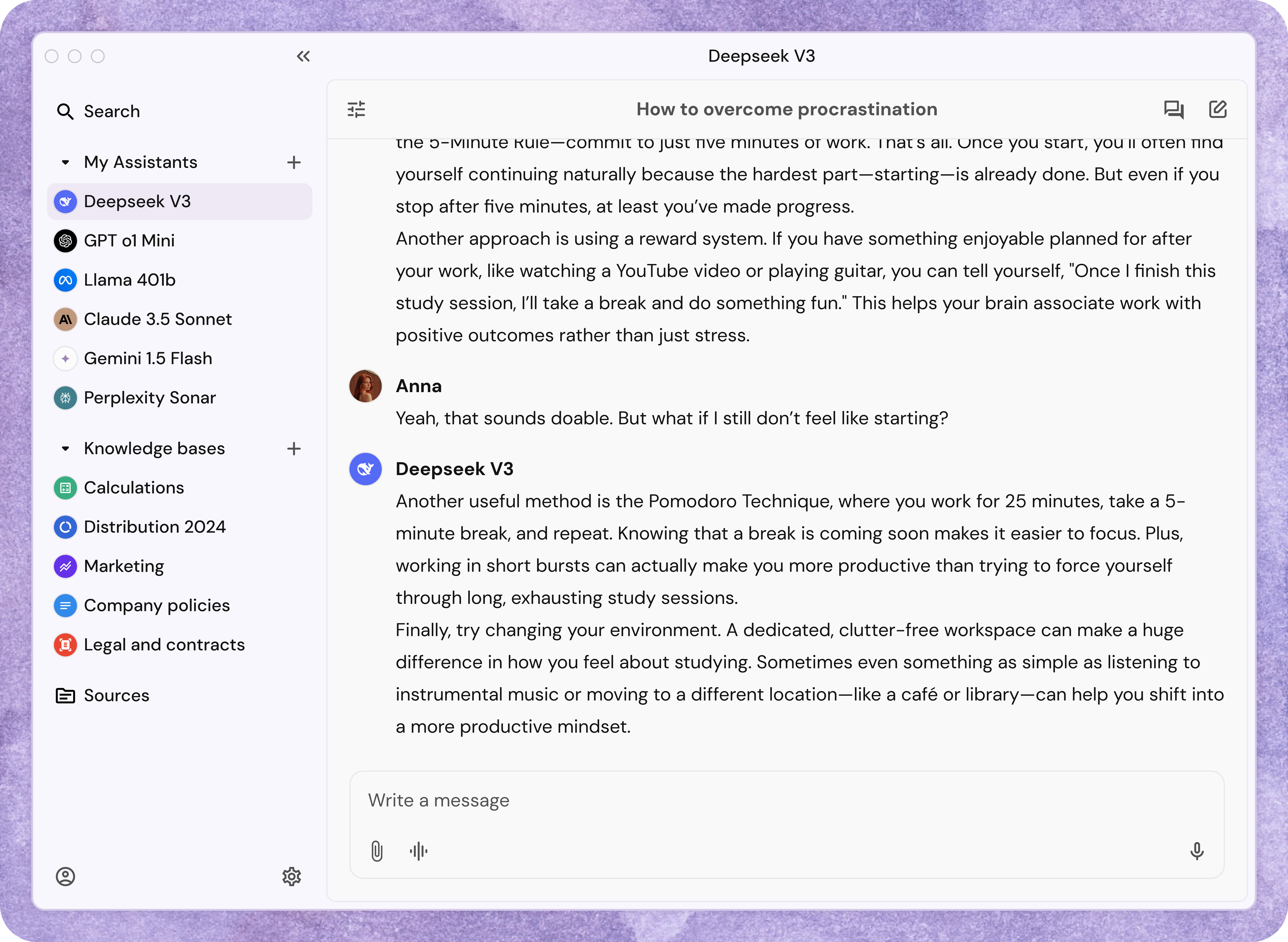This screenshot has height=942, width=1288.
Task: Collapse the My Assistants section arrow
Action: point(66,163)
